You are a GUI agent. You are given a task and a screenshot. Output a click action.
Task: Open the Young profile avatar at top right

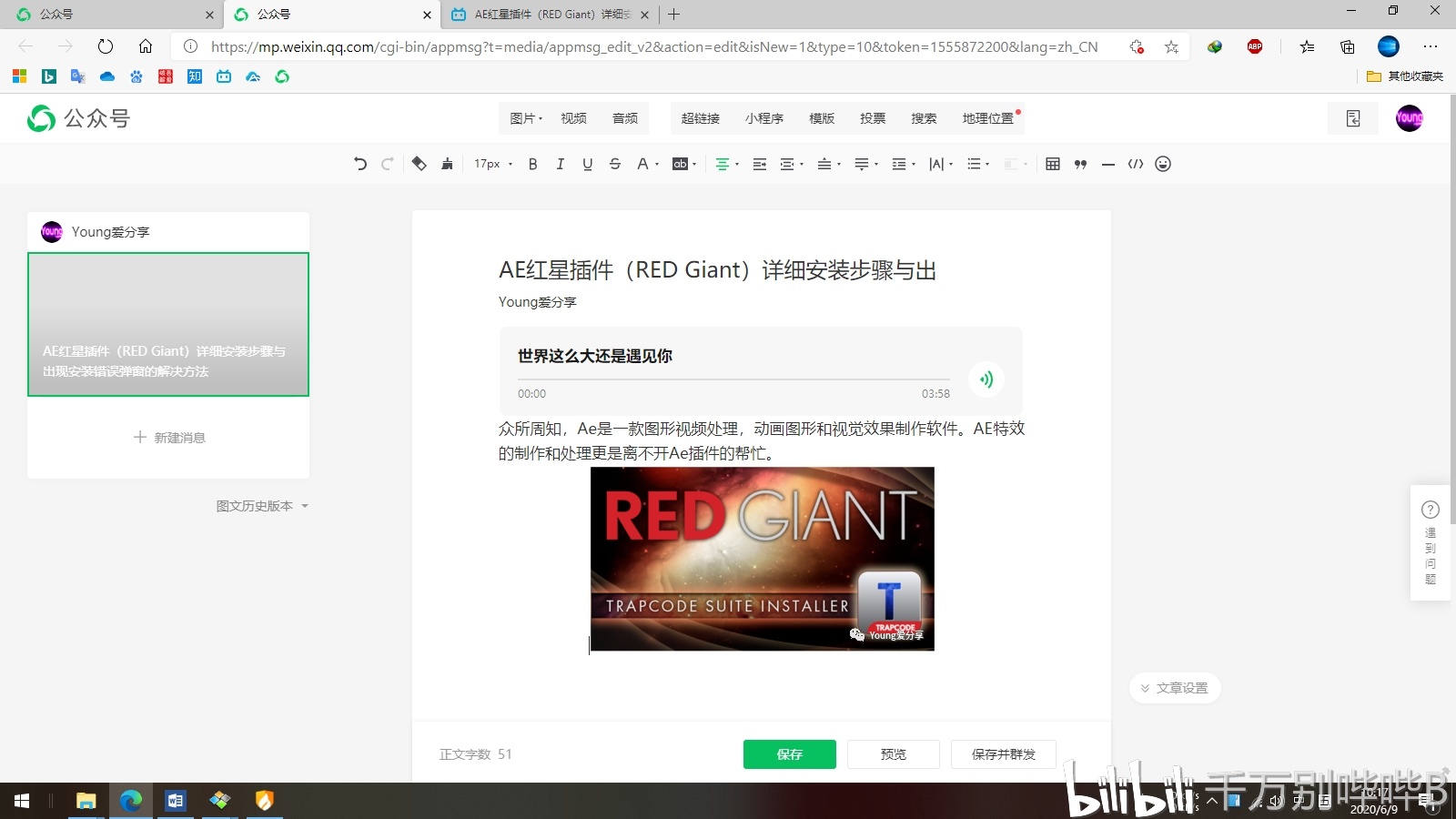(1410, 118)
